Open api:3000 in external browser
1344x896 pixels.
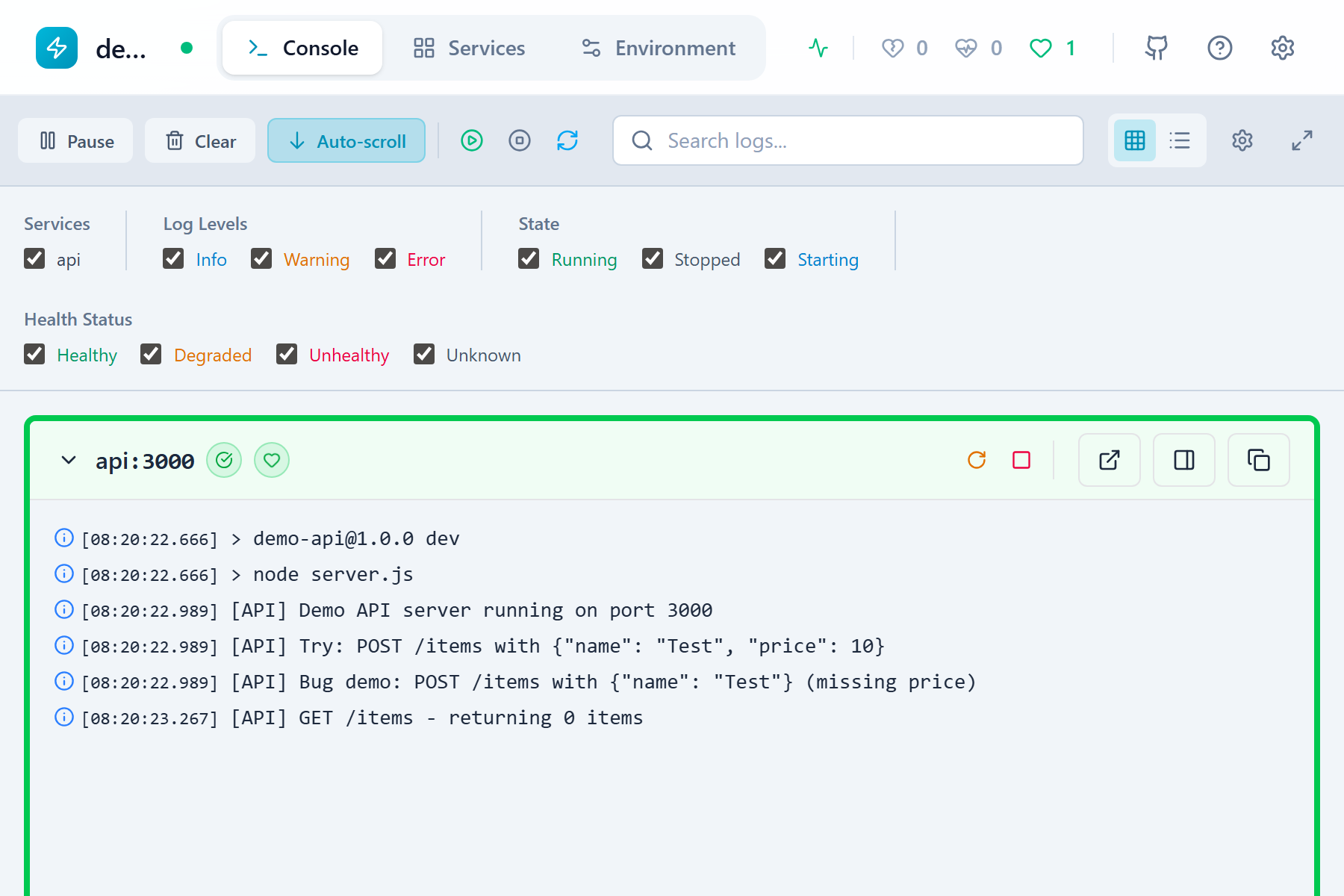(x=1109, y=461)
